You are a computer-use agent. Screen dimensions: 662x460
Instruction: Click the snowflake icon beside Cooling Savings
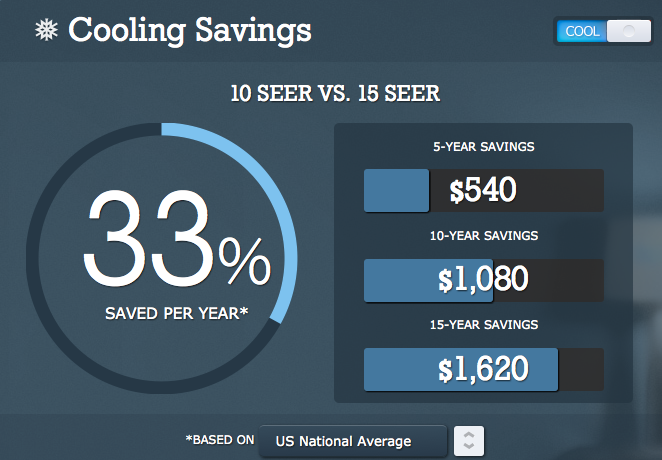click(46, 30)
